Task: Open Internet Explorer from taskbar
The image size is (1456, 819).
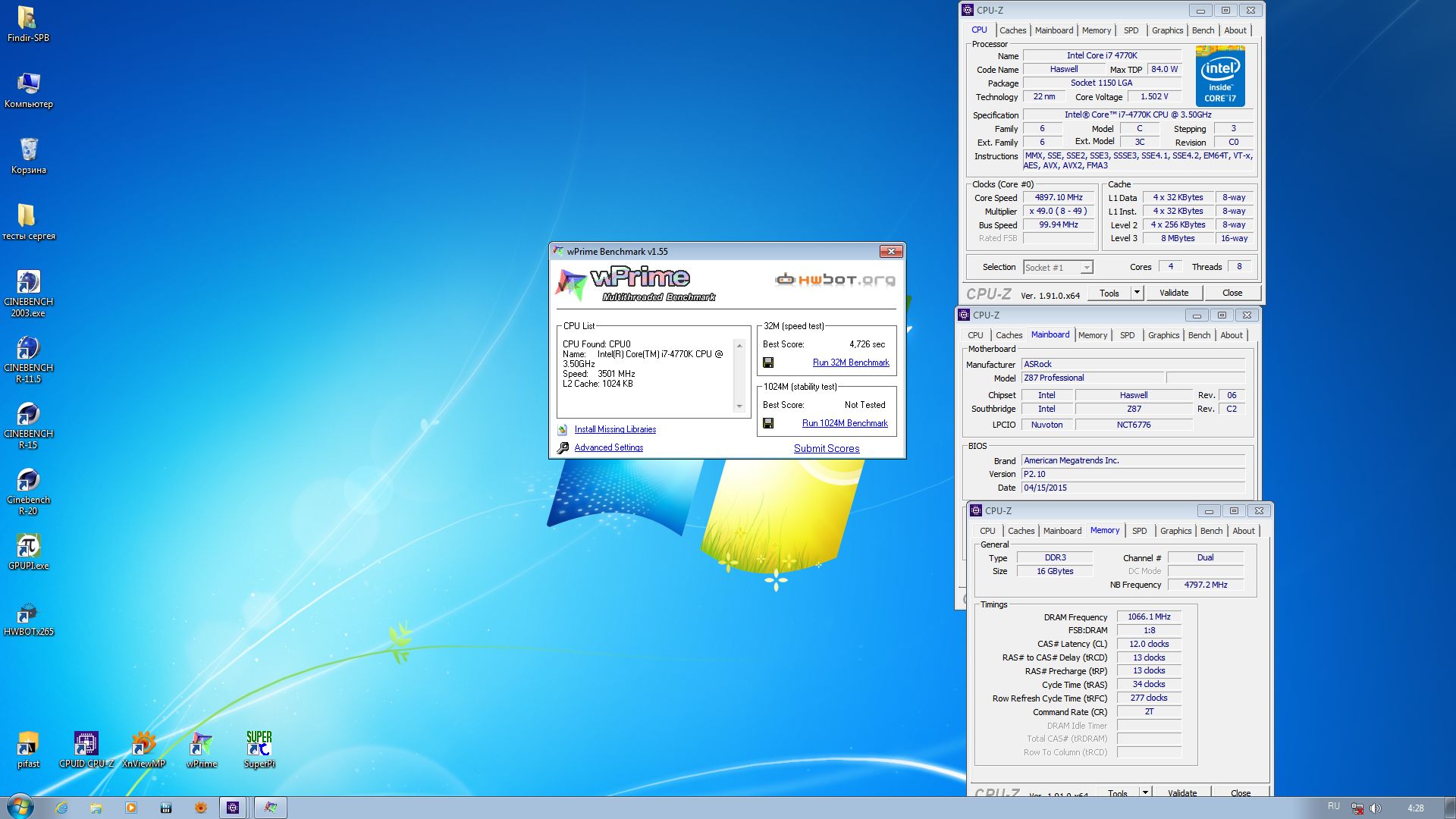Action: click(x=61, y=808)
